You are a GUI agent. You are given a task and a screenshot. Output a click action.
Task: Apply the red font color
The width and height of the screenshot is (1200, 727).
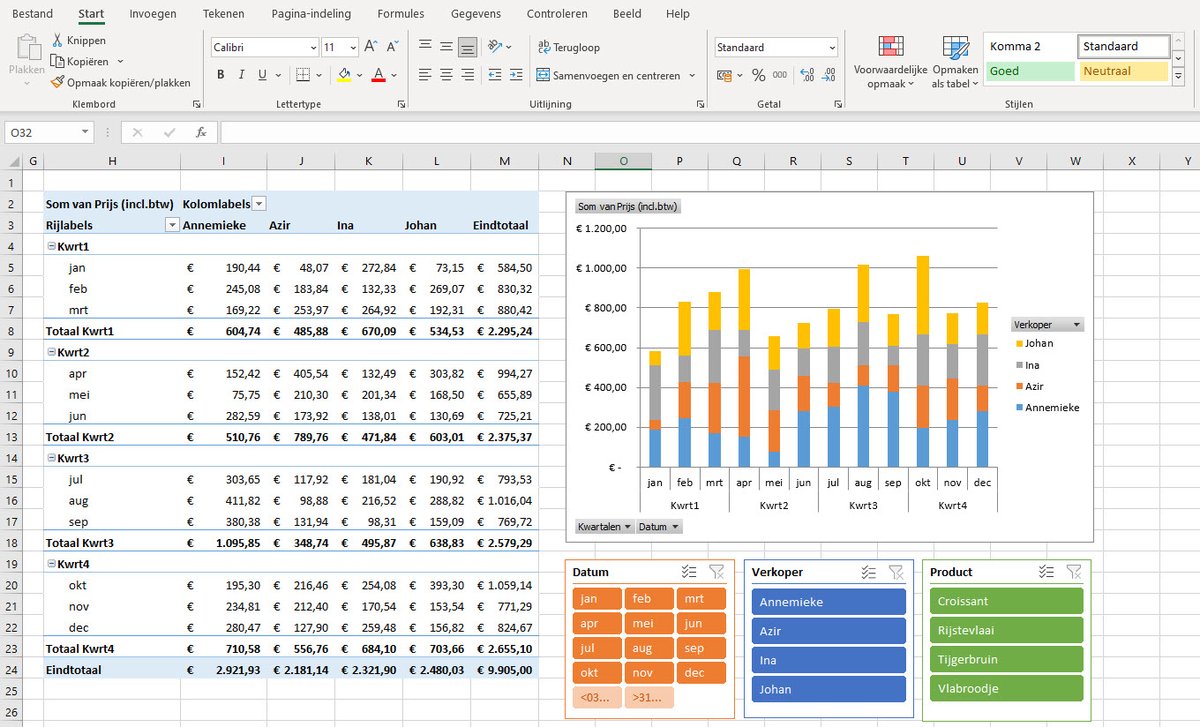click(378, 75)
